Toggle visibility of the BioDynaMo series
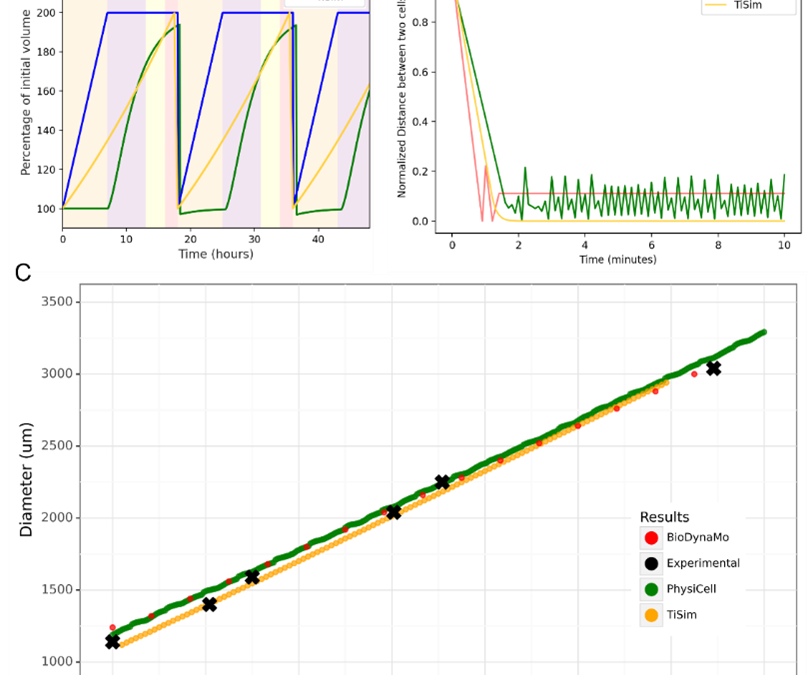The width and height of the screenshot is (808, 675). [651, 537]
